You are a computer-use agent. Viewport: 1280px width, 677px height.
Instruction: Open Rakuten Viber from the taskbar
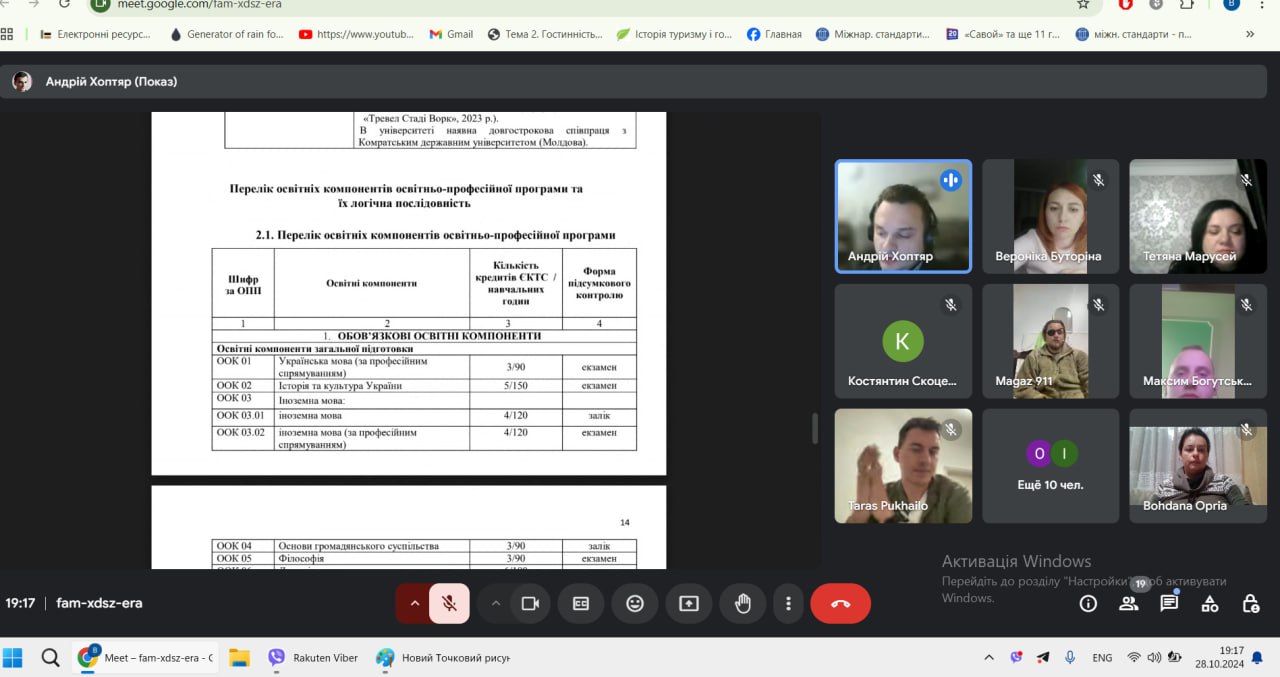313,658
